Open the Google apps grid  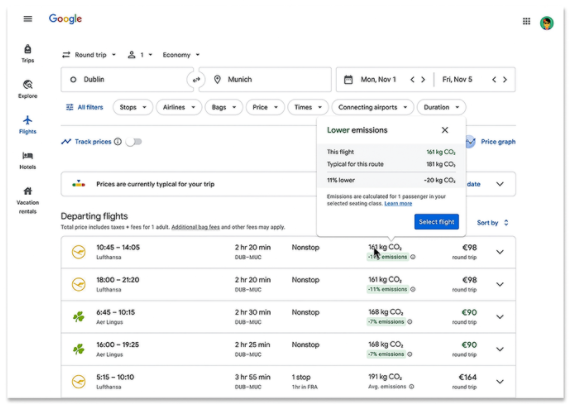526,21
